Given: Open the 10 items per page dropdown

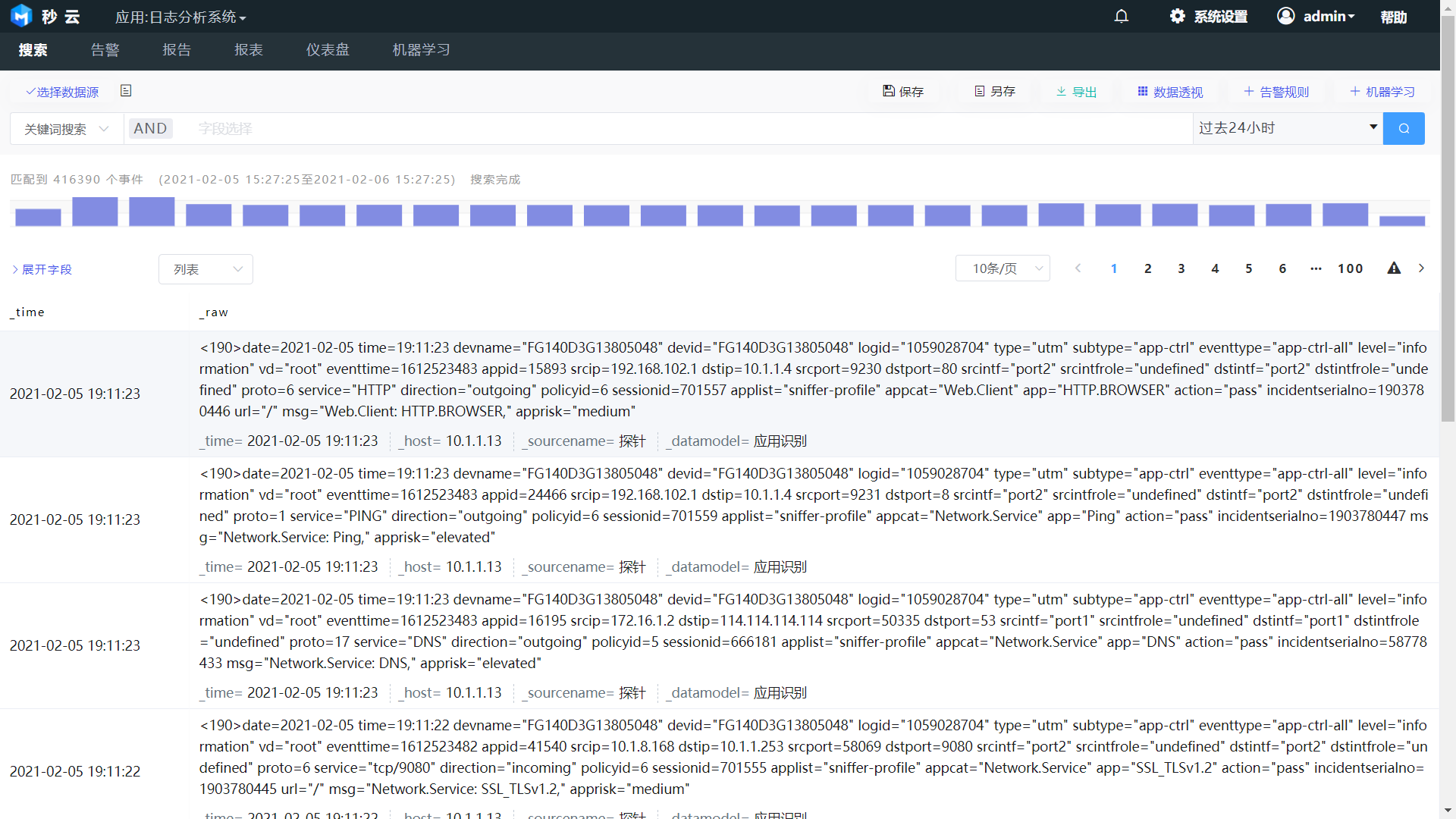Looking at the screenshot, I should 1003,268.
